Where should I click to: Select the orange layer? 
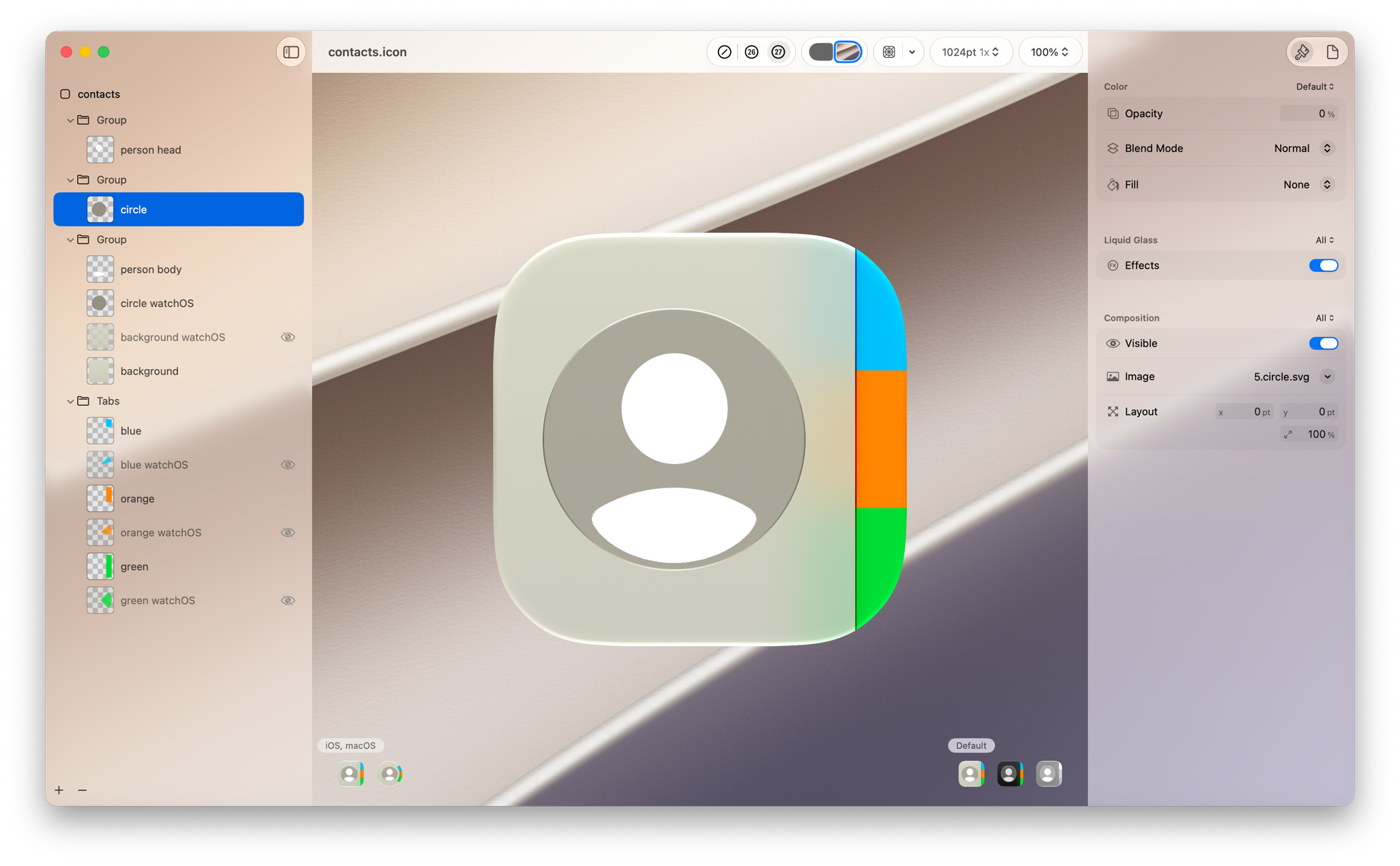click(x=179, y=498)
